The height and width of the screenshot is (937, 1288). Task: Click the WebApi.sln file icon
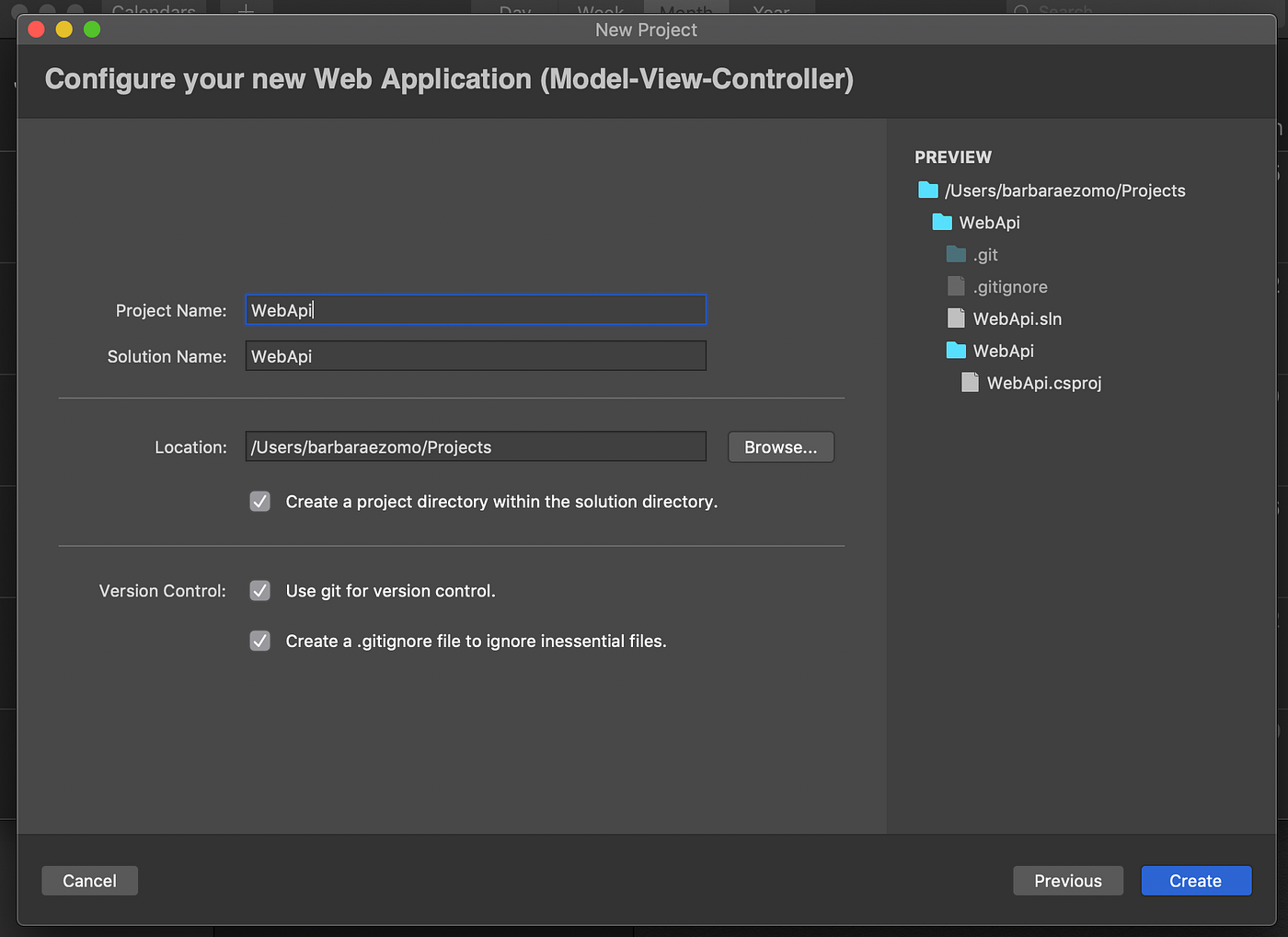[x=956, y=319]
